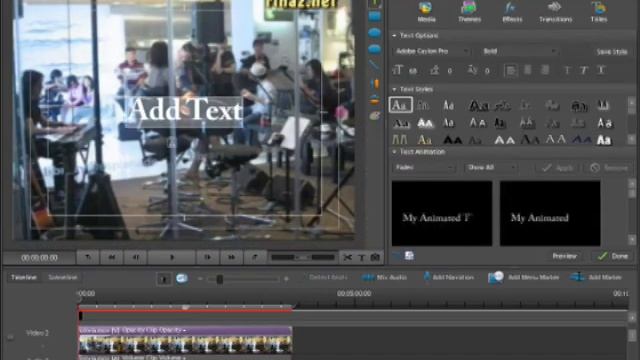Collapse the Text Animation section

pyautogui.click(x=394, y=152)
